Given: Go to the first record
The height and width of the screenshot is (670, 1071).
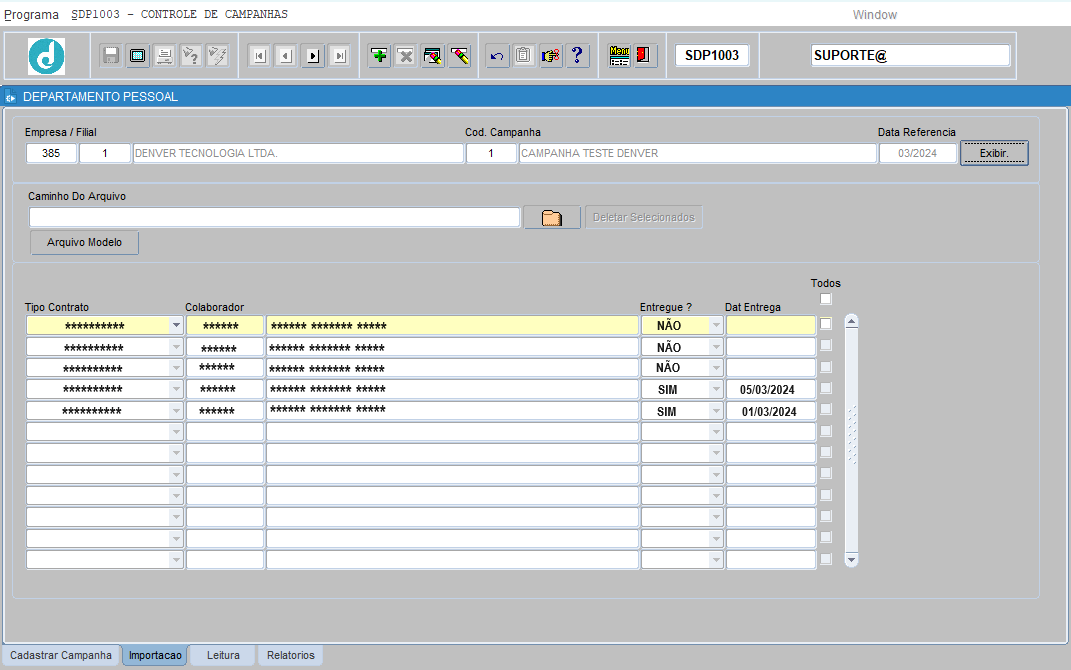Looking at the screenshot, I should 259,56.
